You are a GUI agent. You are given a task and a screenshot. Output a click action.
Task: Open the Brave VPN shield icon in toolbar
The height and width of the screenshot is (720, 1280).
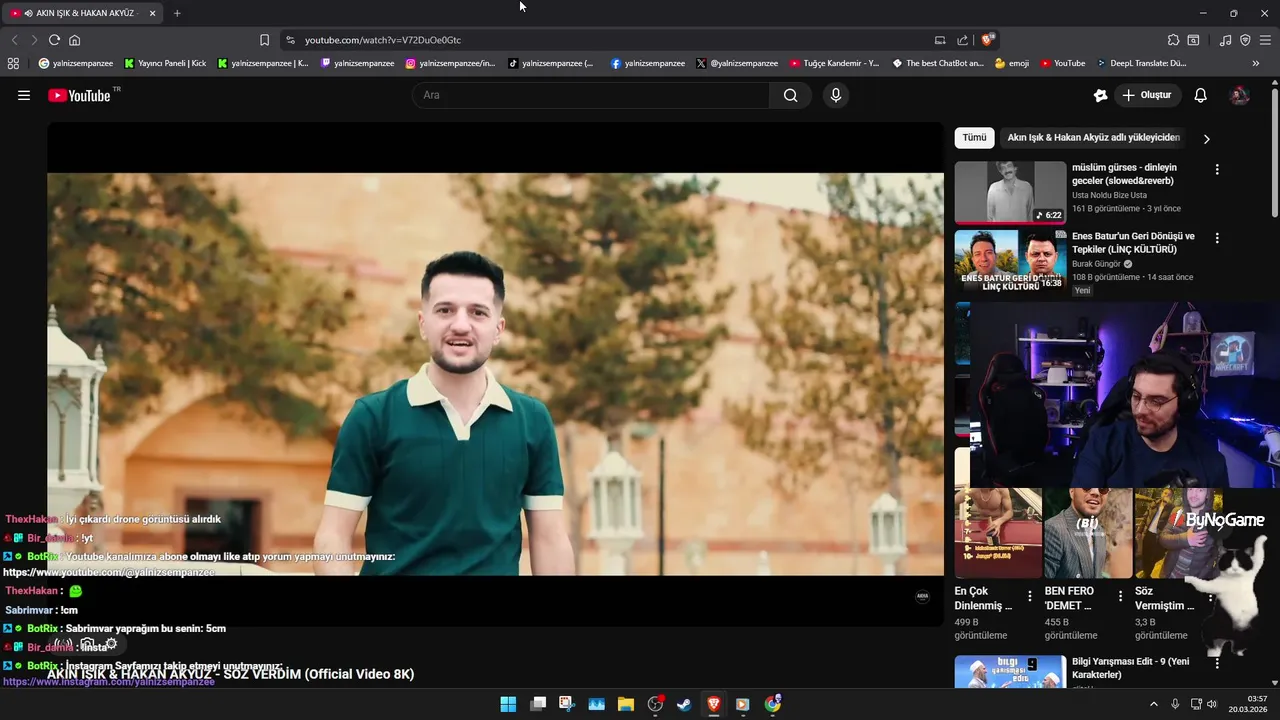pyautogui.click(x=1245, y=40)
